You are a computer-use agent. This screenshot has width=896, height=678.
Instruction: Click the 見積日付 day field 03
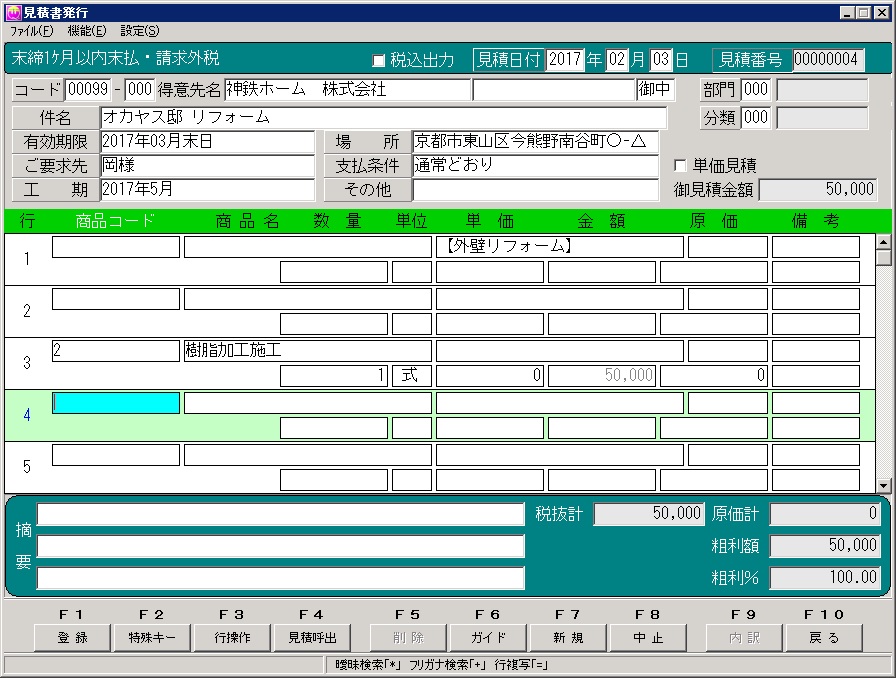tap(661, 59)
